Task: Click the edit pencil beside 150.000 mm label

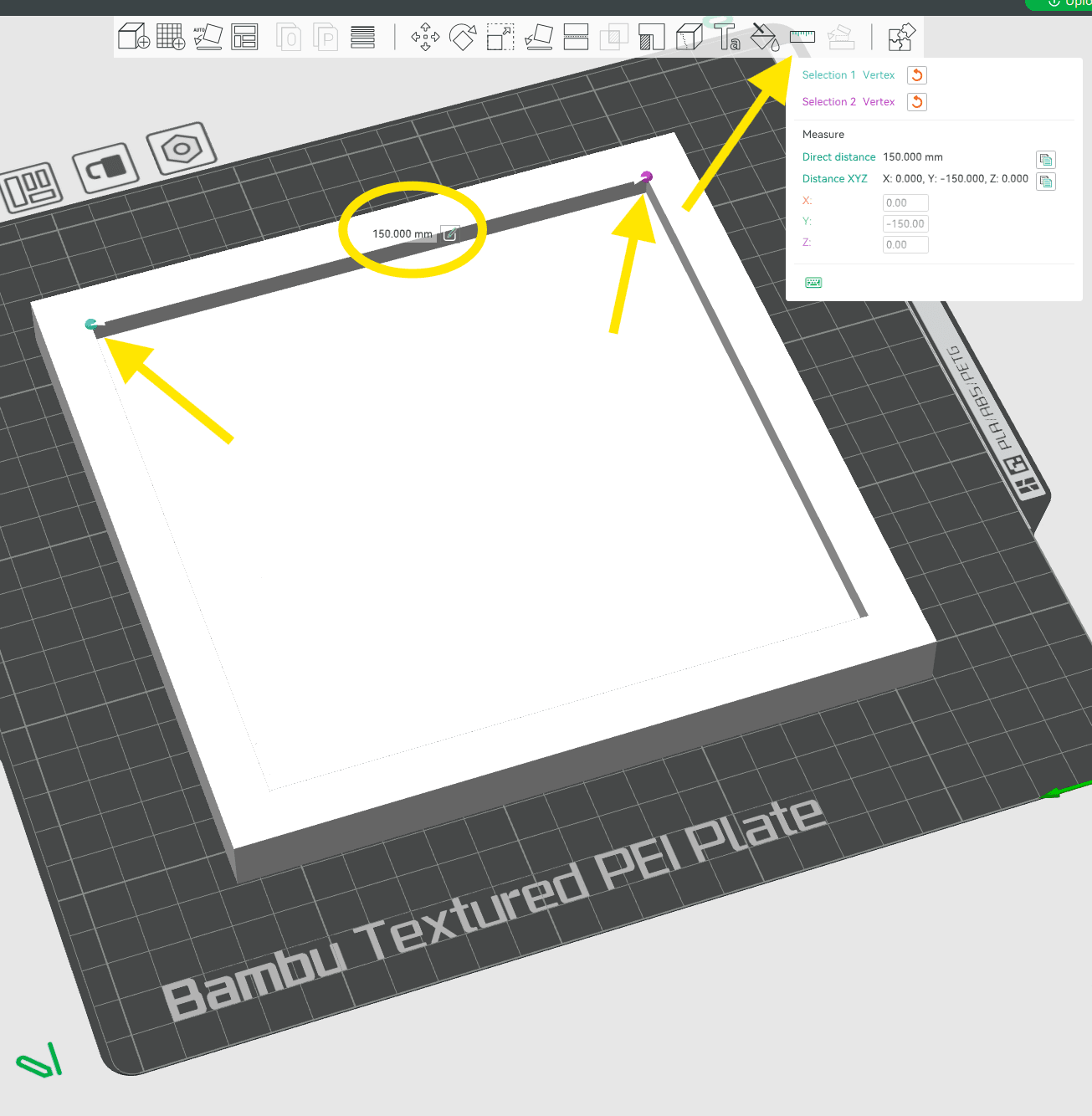Action: [x=450, y=234]
